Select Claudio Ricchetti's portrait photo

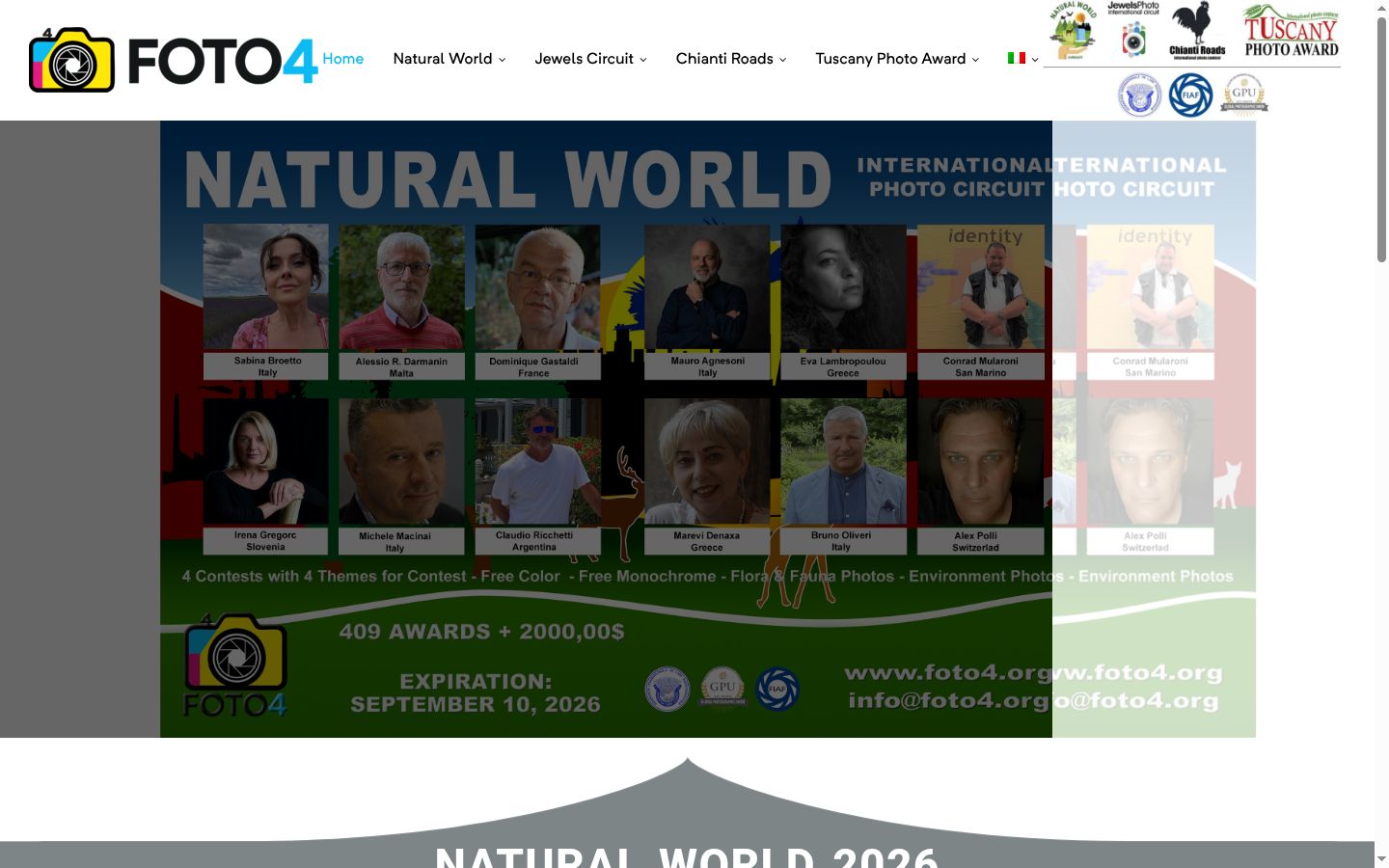[x=538, y=461]
